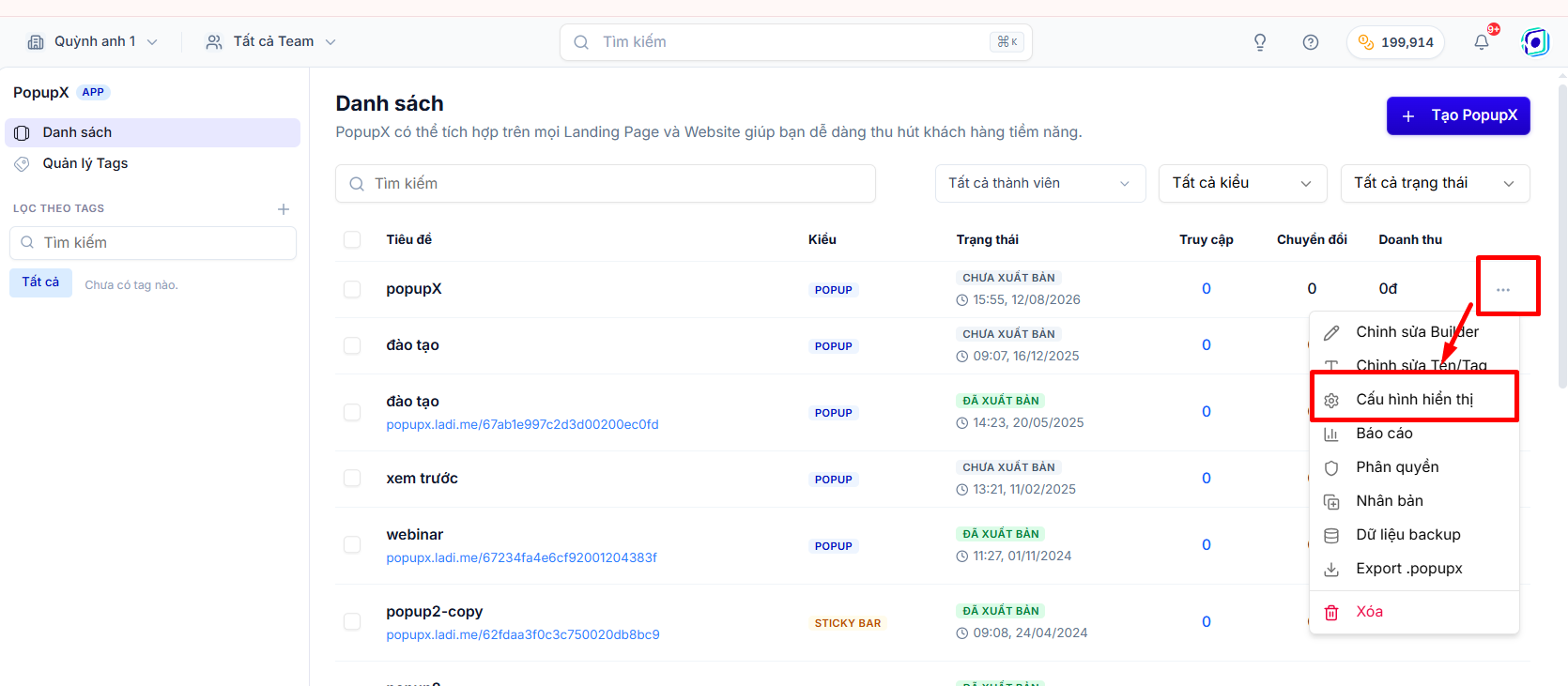Screen dimensions: 1568x686
Task: Select Dữ liệu backup menu entry
Action: tap(1414, 535)
